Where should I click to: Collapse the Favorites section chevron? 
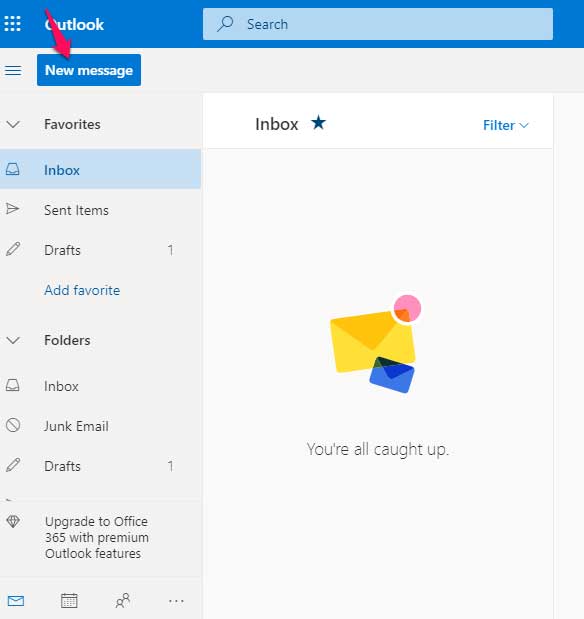(x=13, y=124)
